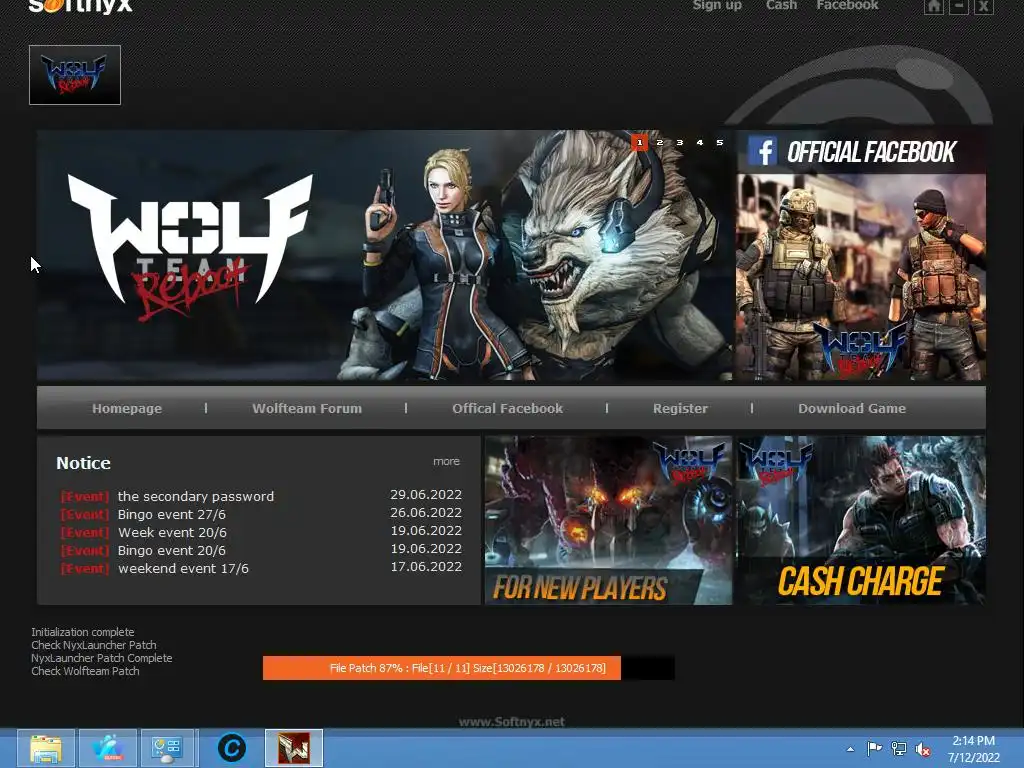This screenshot has height=768, width=1024.
Task: Click the Official Facebook soldiers image
Action: tap(861, 277)
